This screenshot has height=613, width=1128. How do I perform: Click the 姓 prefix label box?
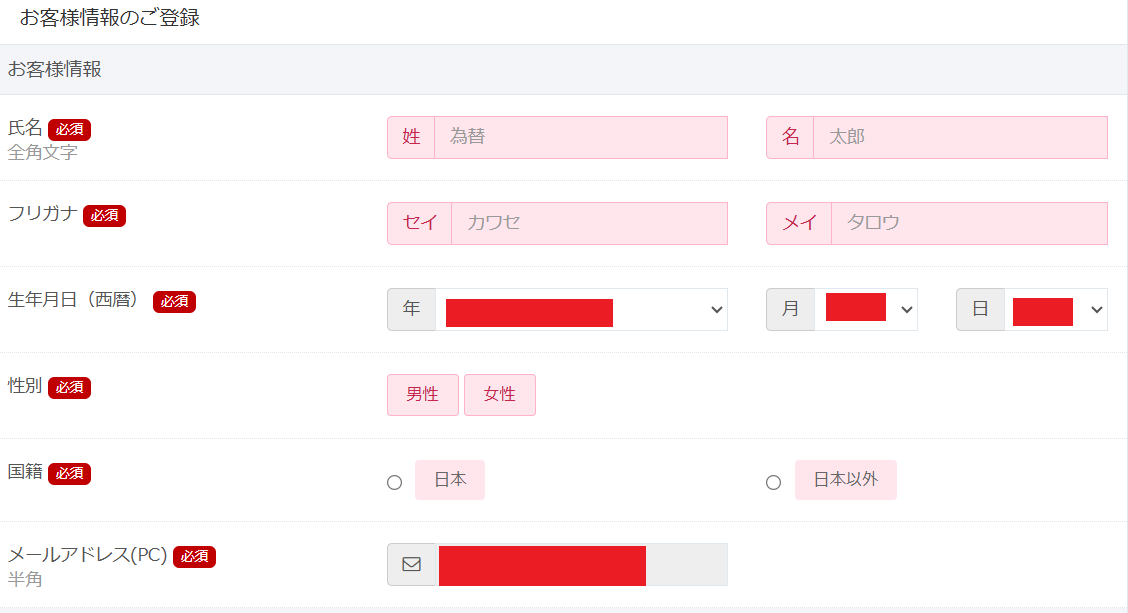pos(411,137)
